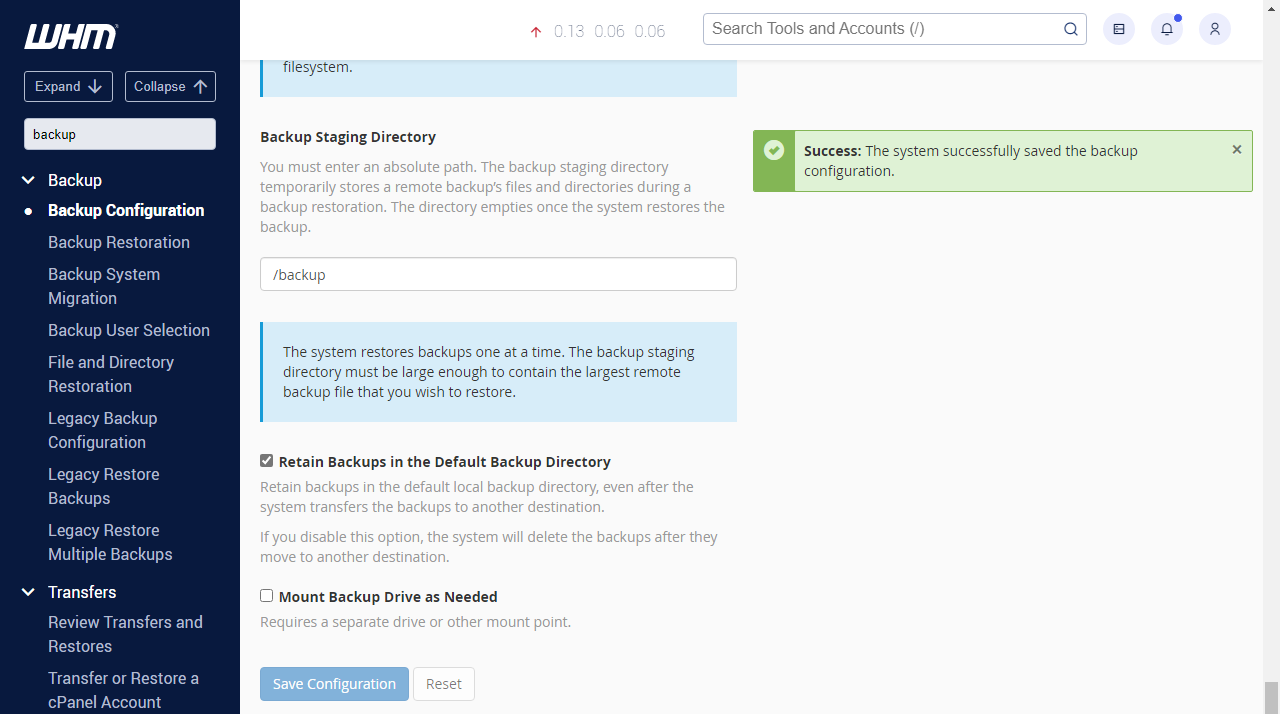Select Legacy Backup Configuration
Image resolution: width=1280 pixels, height=714 pixels.
click(103, 430)
